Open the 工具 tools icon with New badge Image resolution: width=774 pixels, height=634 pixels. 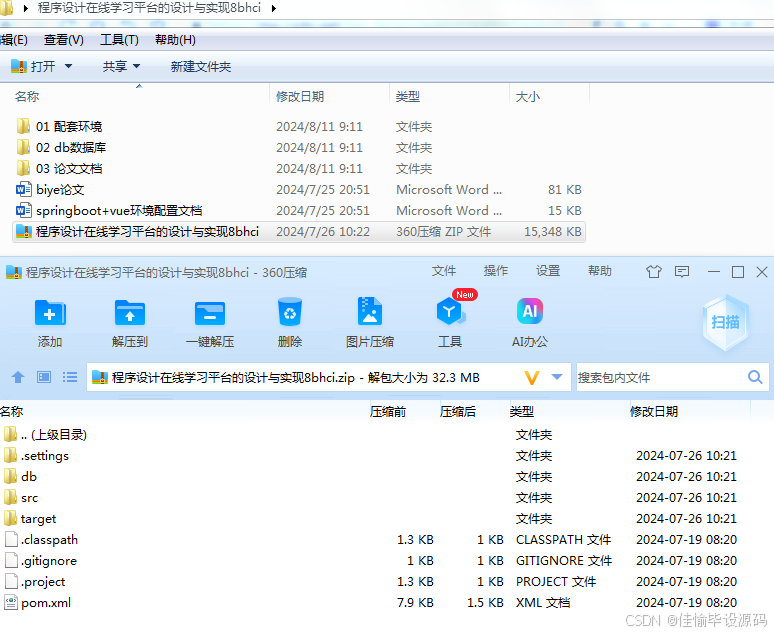pos(450,311)
